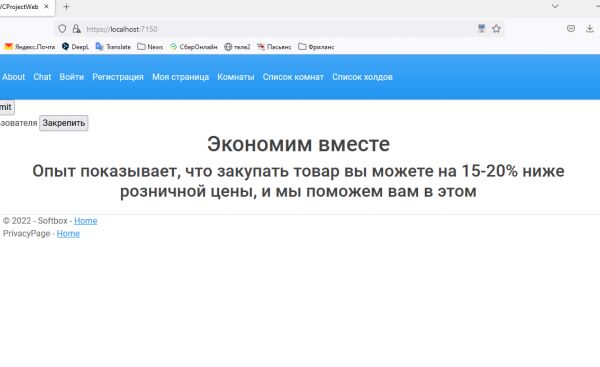
Task: Click the Закрепить button
Action: [64, 123]
